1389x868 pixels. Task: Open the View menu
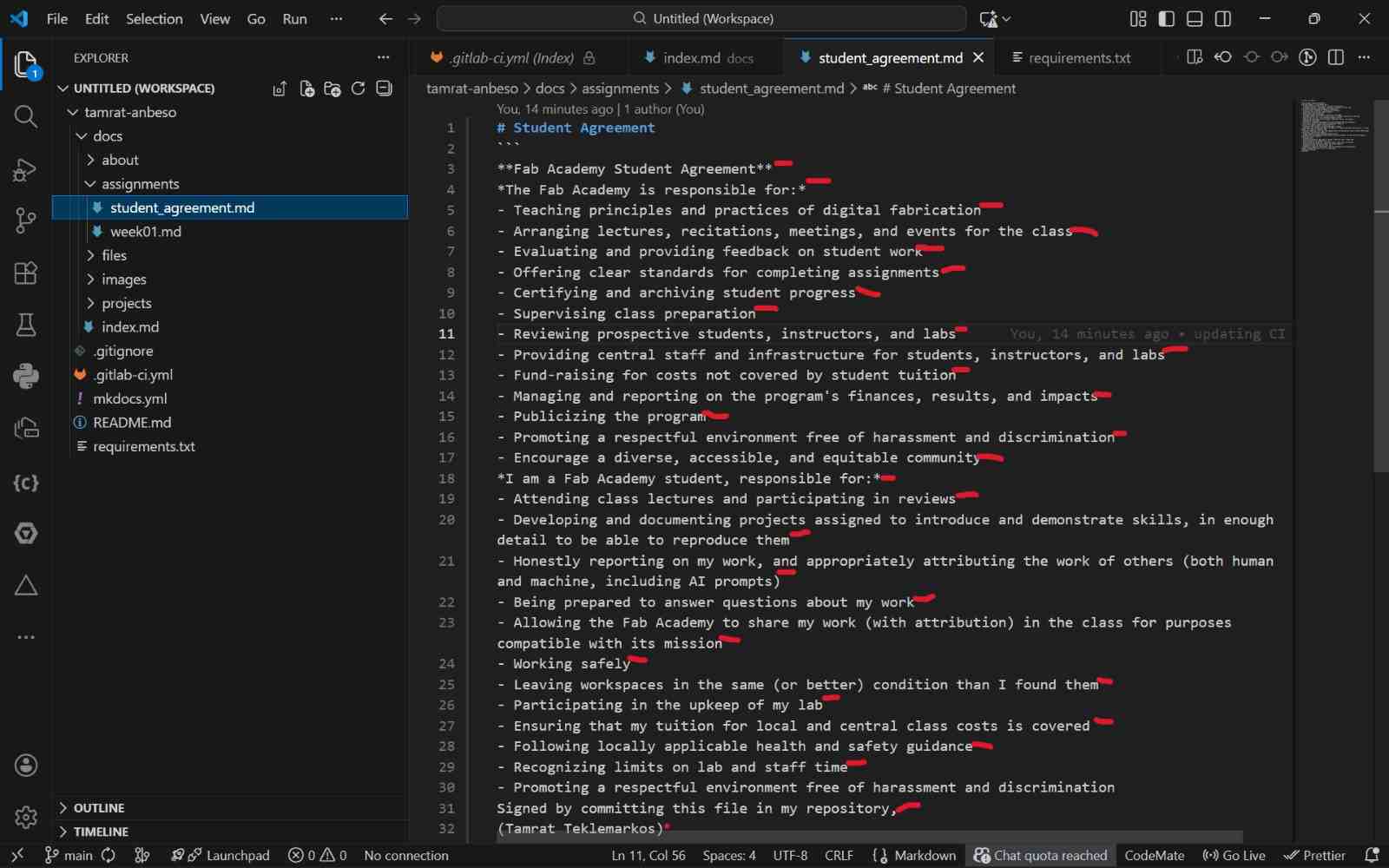214,18
